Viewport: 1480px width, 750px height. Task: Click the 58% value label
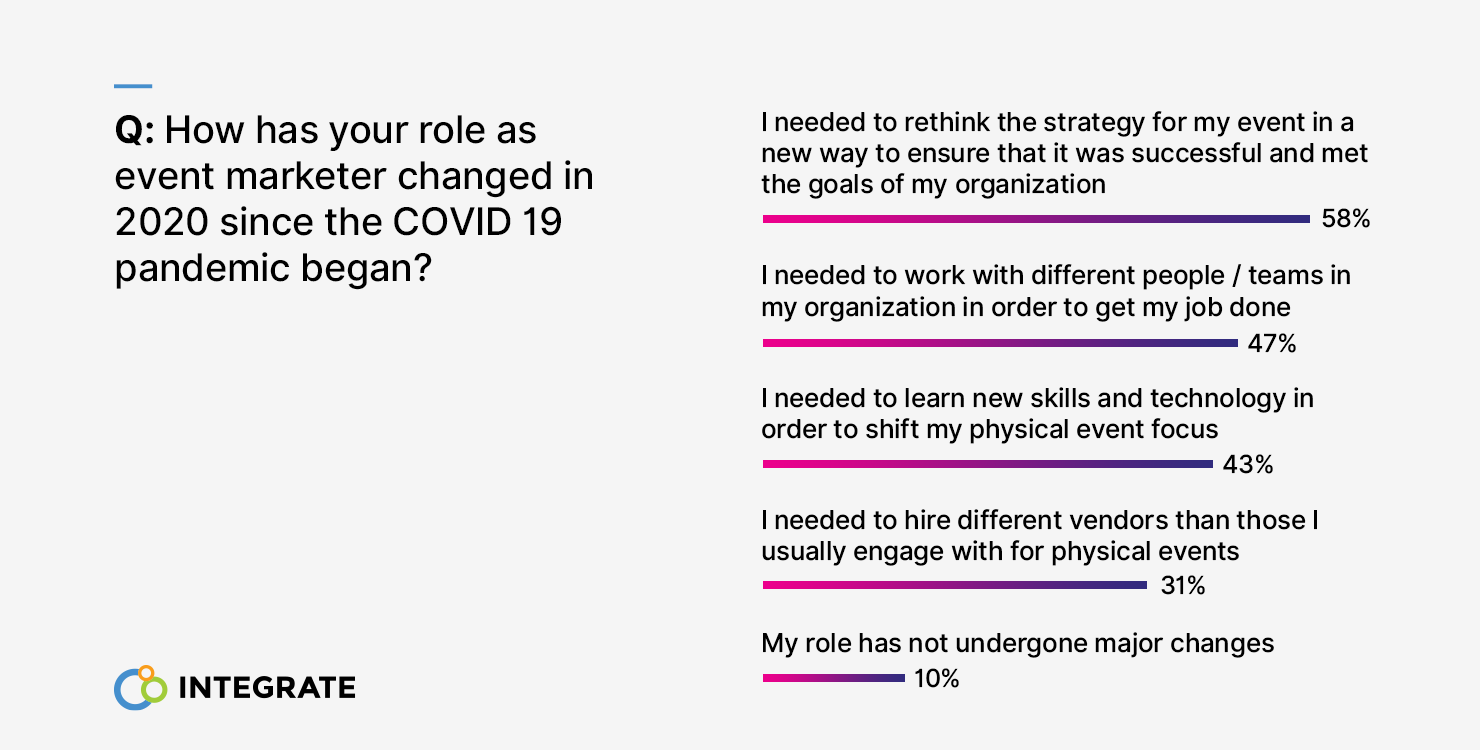click(1345, 219)
